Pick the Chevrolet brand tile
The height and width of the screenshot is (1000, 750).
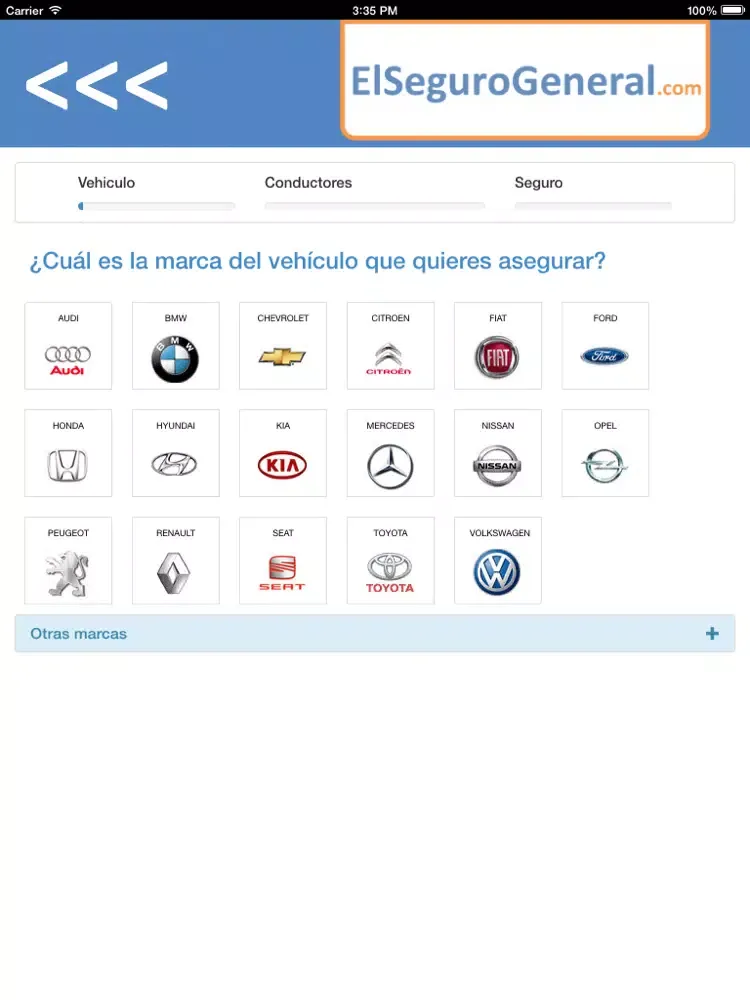(283, 346)
